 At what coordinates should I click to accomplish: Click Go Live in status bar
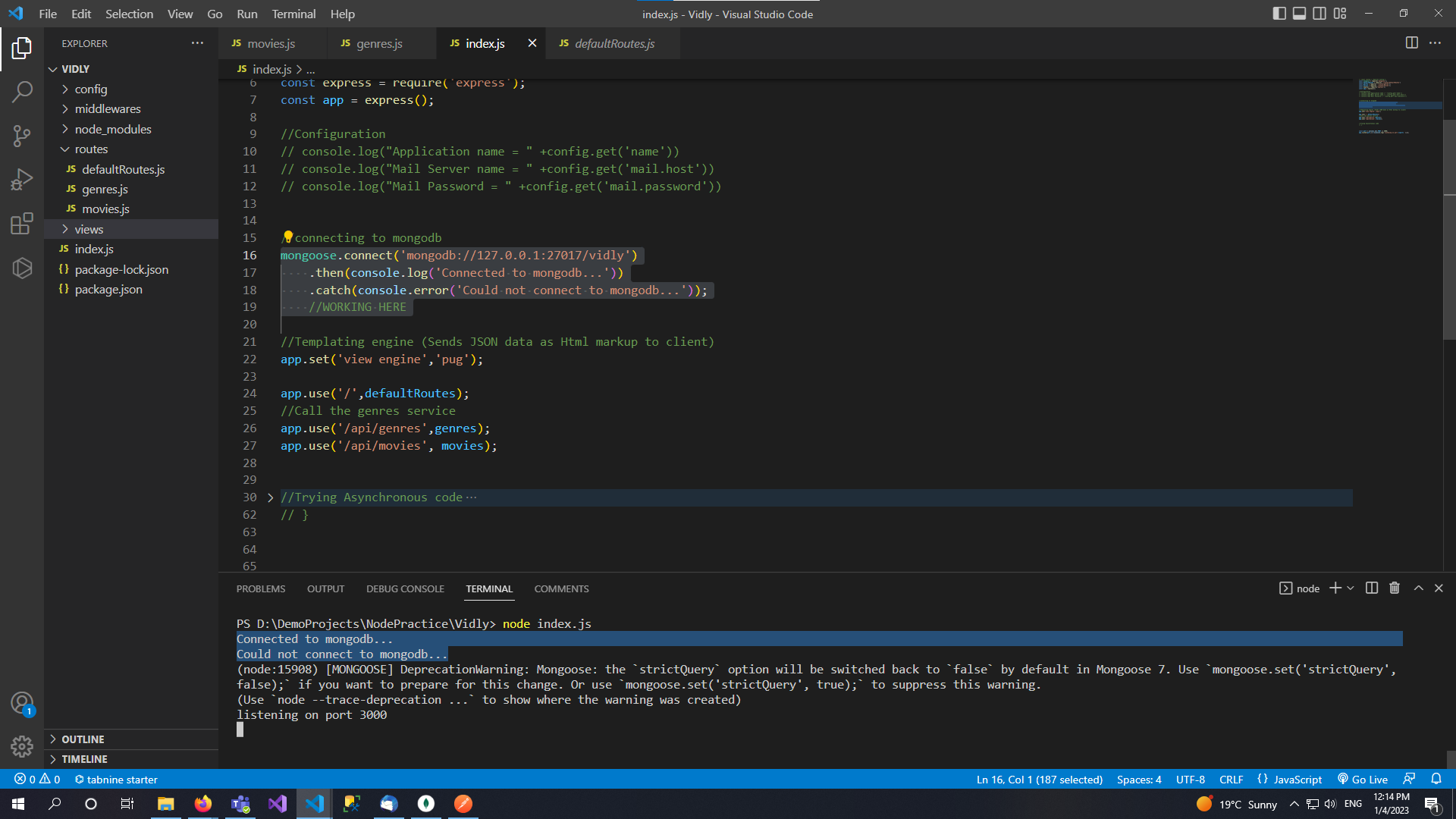click(x=1363, y=780)
